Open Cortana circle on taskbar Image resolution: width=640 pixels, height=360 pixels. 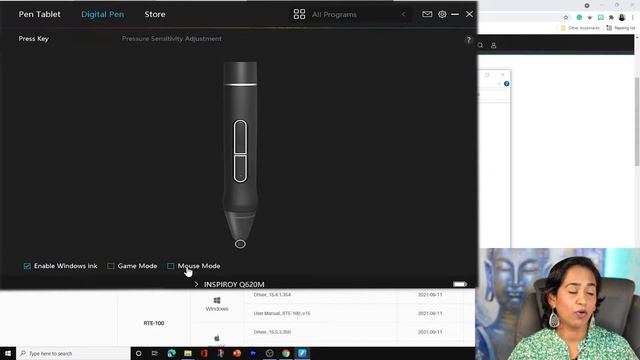[x=138, y=353]
